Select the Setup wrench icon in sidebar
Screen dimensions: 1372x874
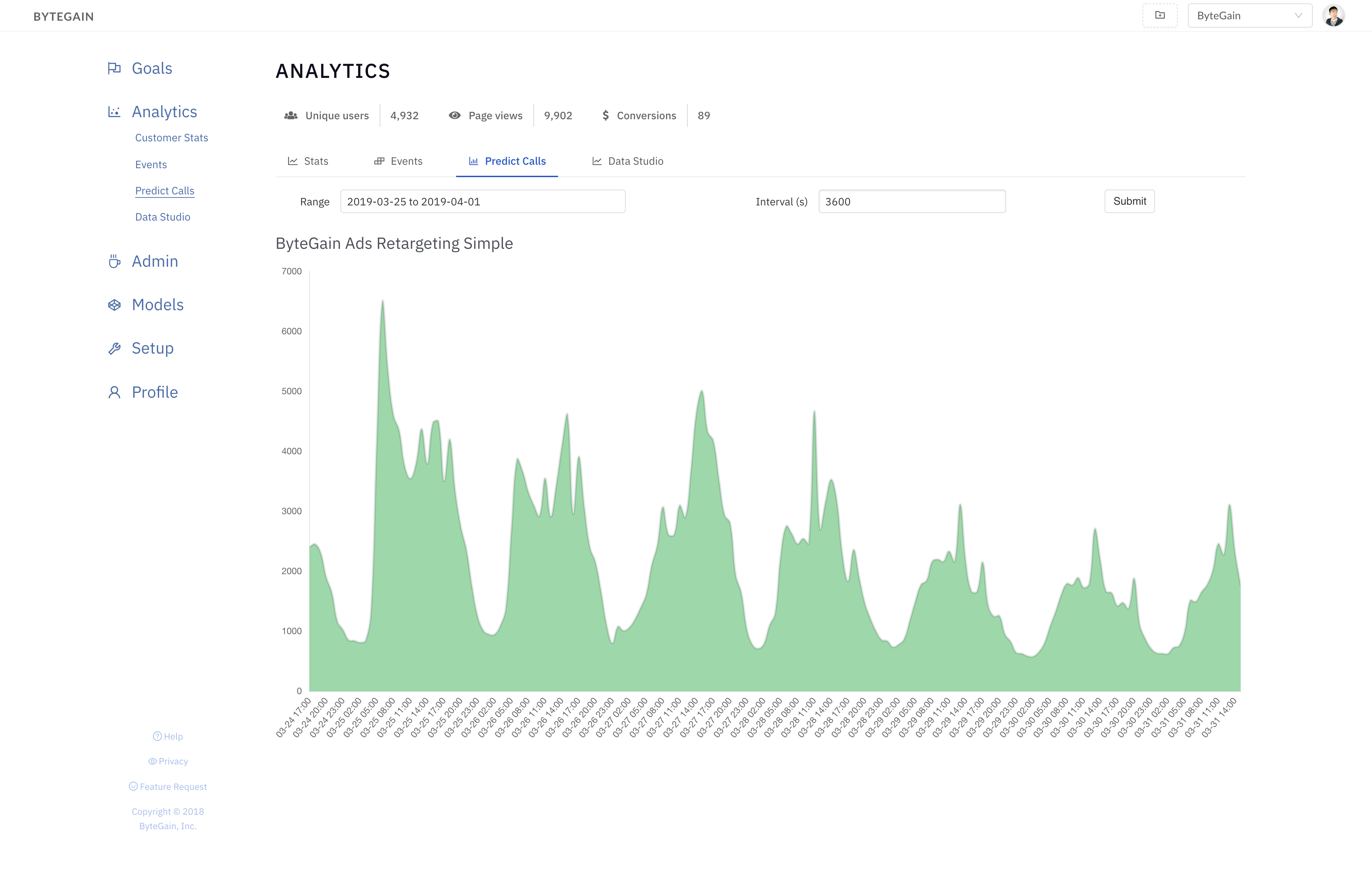[114, 348]
